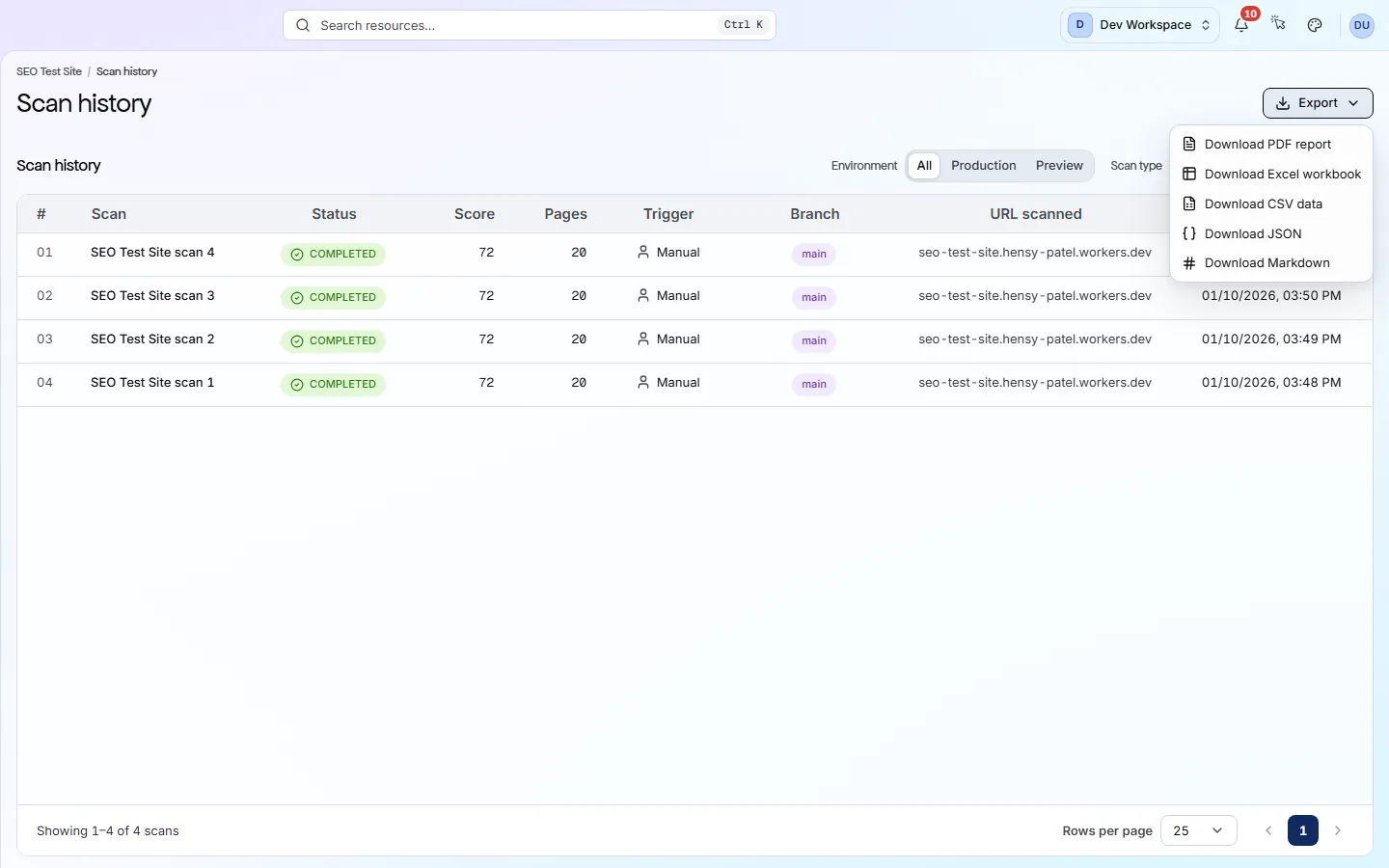Click the COMPLETED status badge of scan 3

(x=333, y=298)
